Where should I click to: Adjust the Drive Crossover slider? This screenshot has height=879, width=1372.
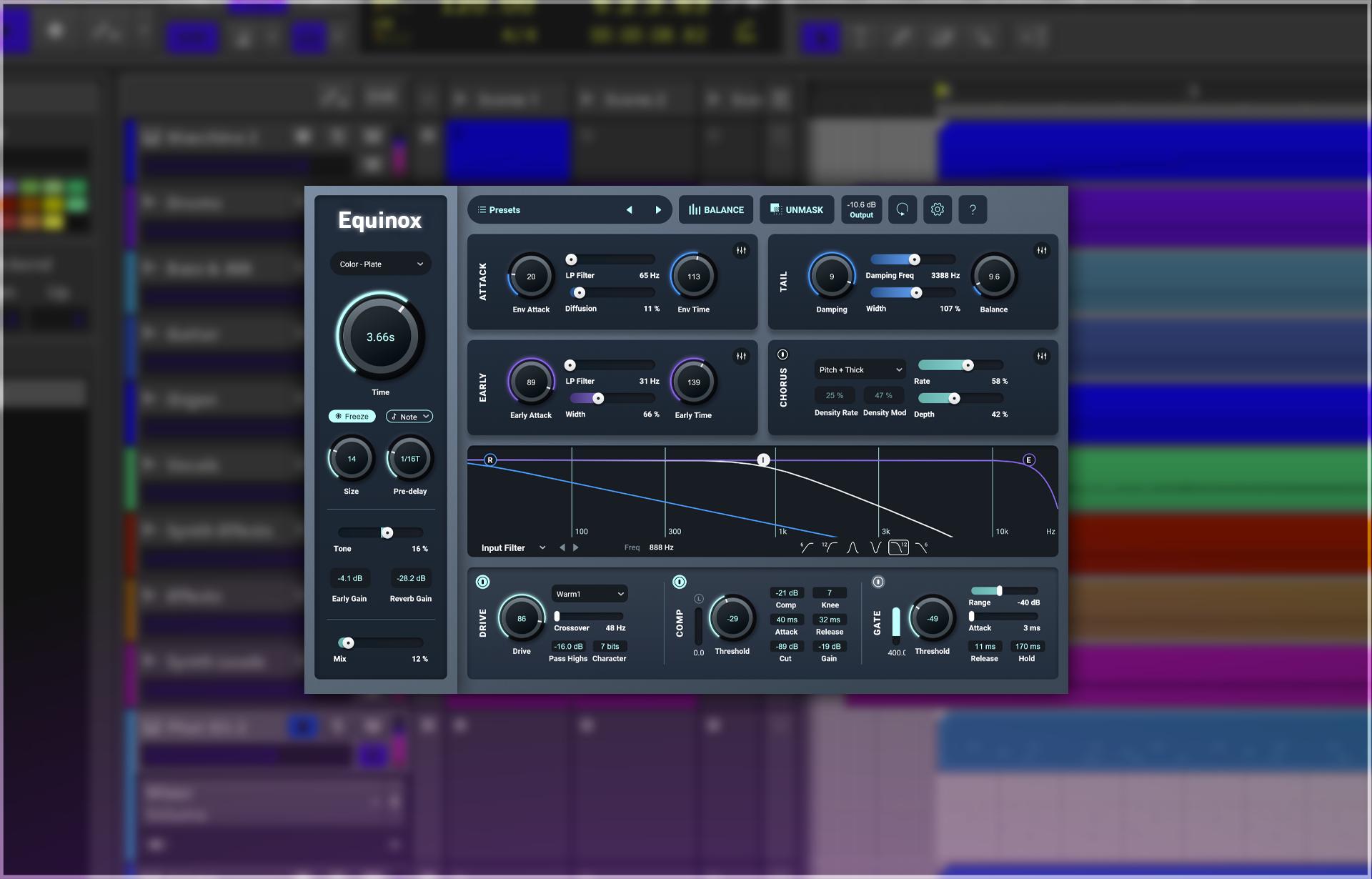click(589, 616)
